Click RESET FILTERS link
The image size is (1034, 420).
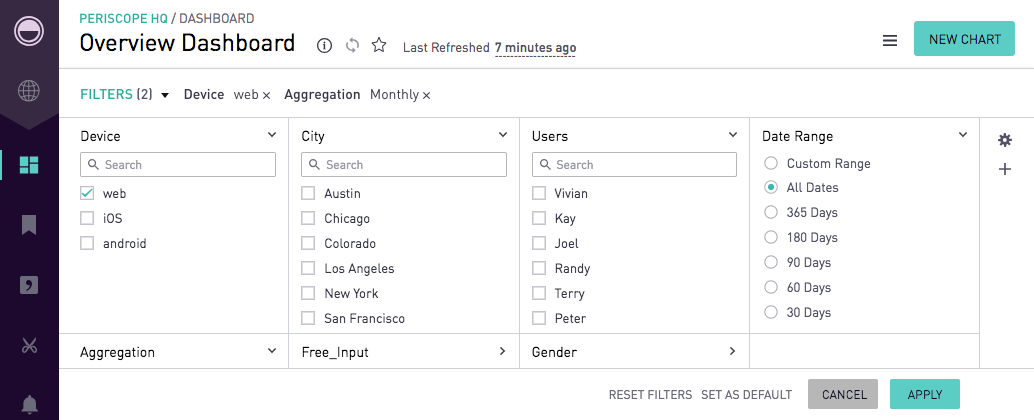coord(650,394)
